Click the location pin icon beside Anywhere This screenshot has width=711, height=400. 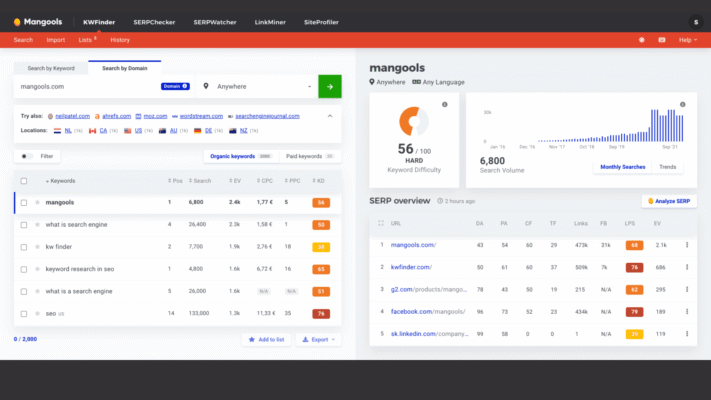click(x=206, y=86)
